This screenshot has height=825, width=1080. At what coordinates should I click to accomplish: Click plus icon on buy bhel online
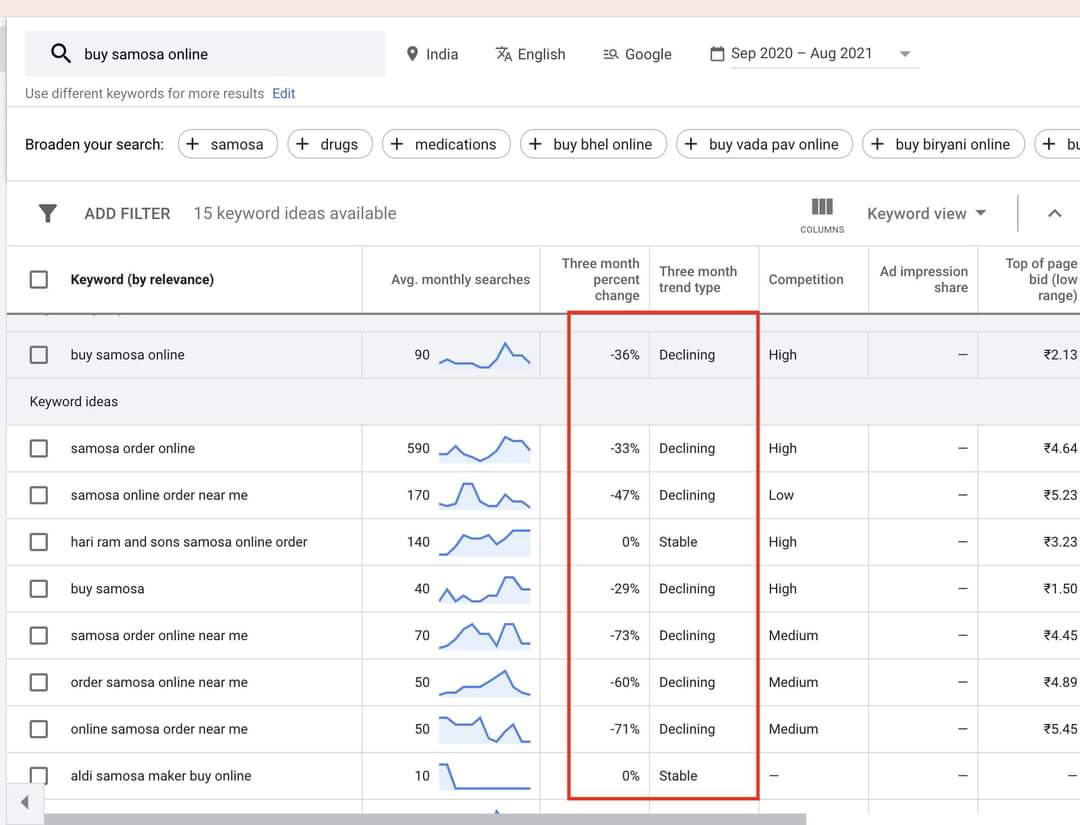click(535, 144)
